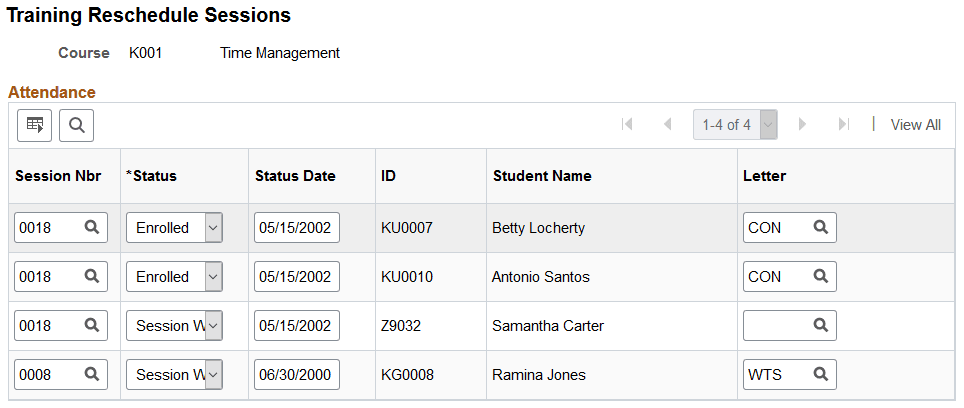The image size is (964, 408).
Task: Open the 1-4 of 4 row selector dropdown
Action: [768, 125]
